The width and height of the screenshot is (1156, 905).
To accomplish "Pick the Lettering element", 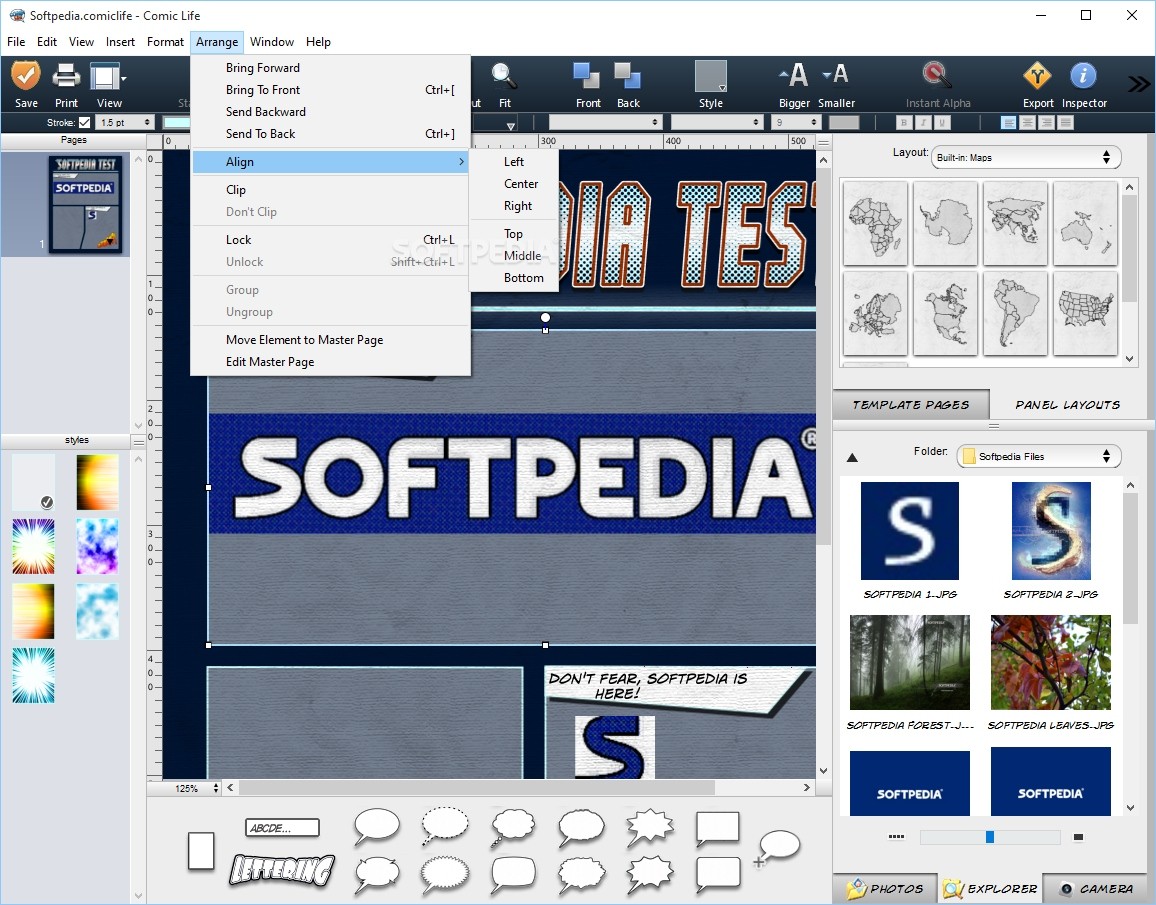I will click(x=282, y=870).
